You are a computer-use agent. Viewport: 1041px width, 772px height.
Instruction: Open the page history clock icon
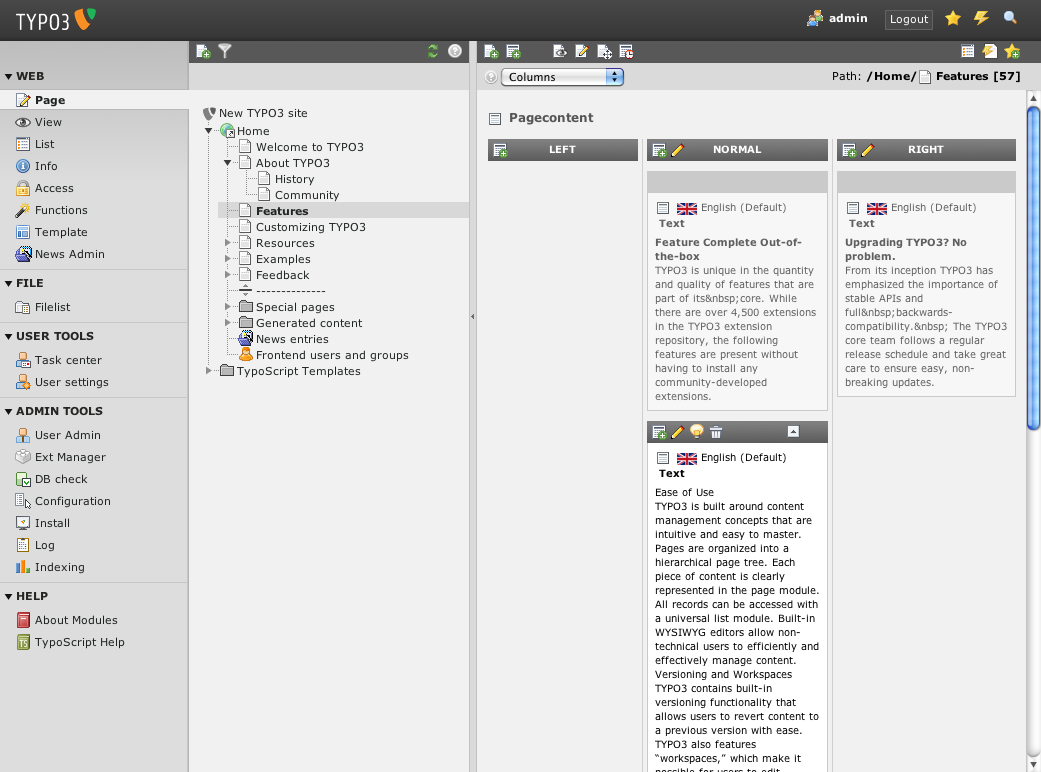tap(626, 51)
